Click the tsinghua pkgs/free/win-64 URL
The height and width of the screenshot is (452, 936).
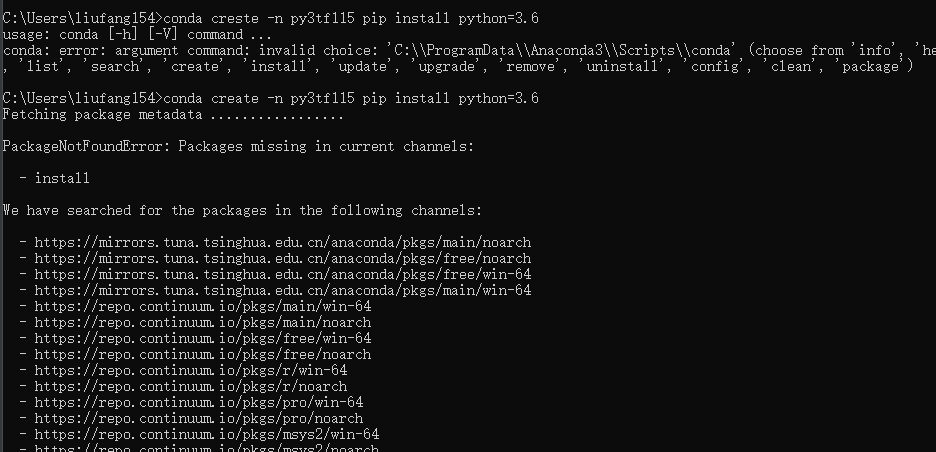(282, 275)
